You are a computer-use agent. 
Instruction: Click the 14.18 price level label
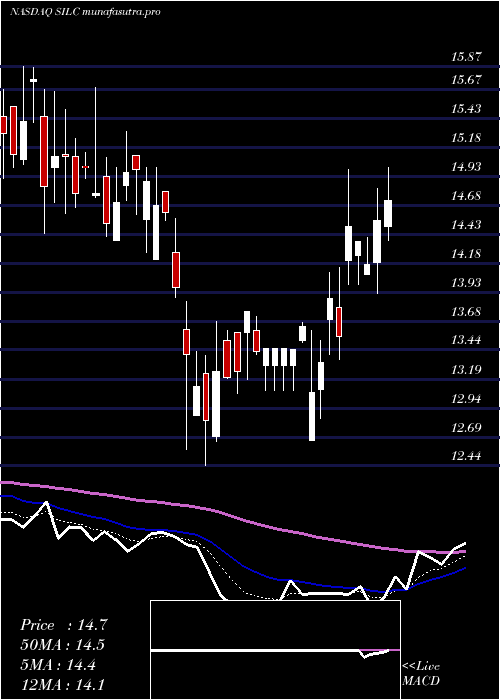tap(467, 254)
